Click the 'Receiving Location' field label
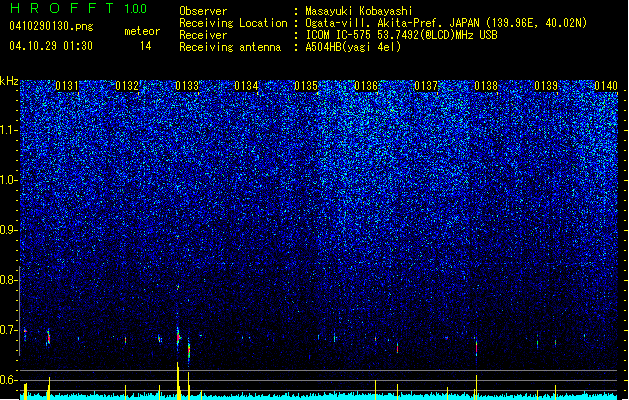 click(x=233, y=23)
